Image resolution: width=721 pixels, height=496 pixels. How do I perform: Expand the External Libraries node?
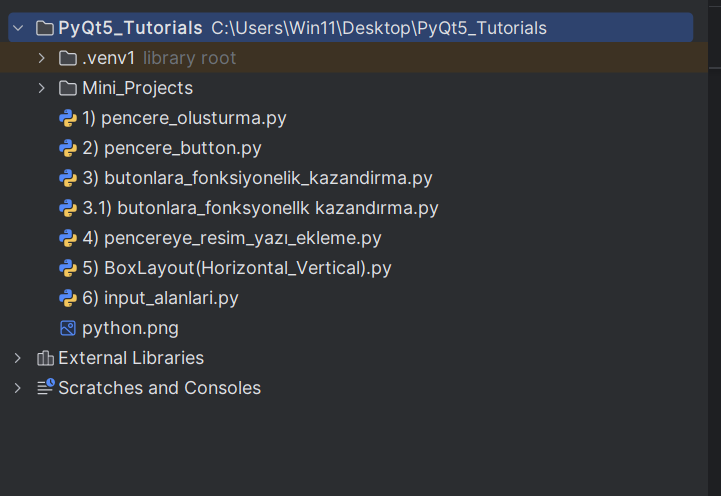[18, 358]
